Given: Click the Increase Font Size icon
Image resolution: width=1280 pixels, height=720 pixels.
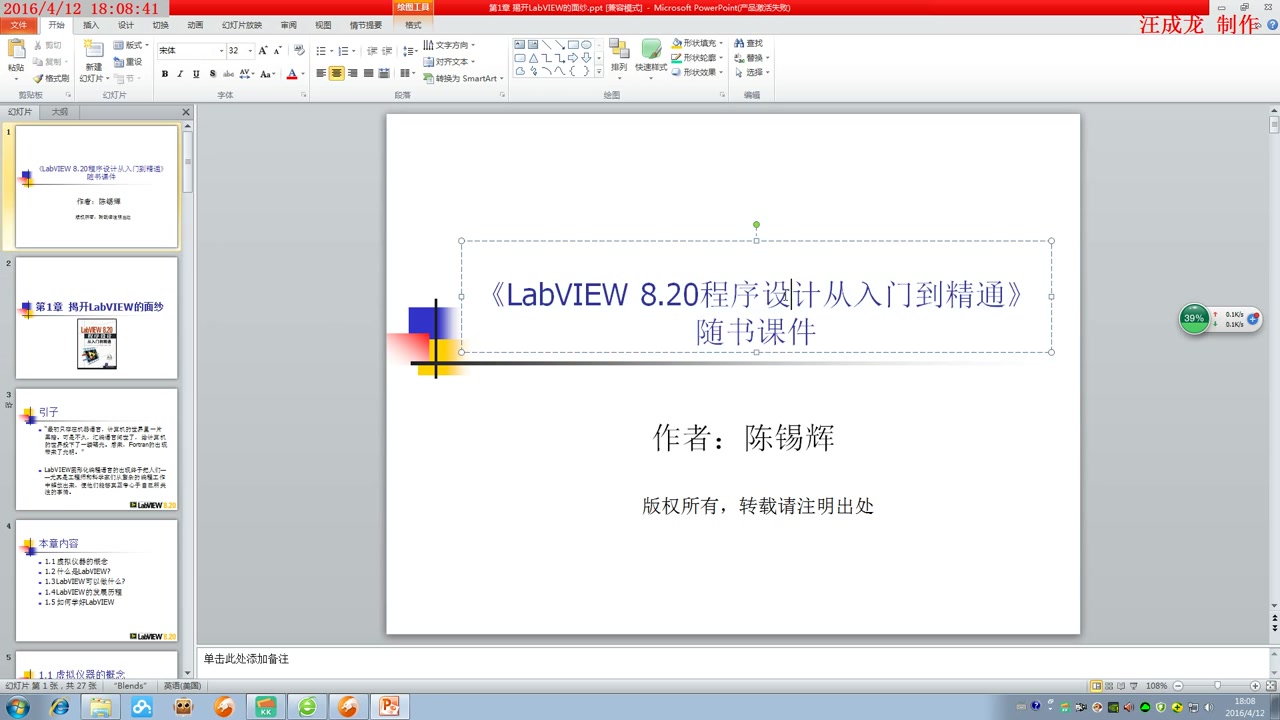Looking at the screenshot, I should coord(263,50).
